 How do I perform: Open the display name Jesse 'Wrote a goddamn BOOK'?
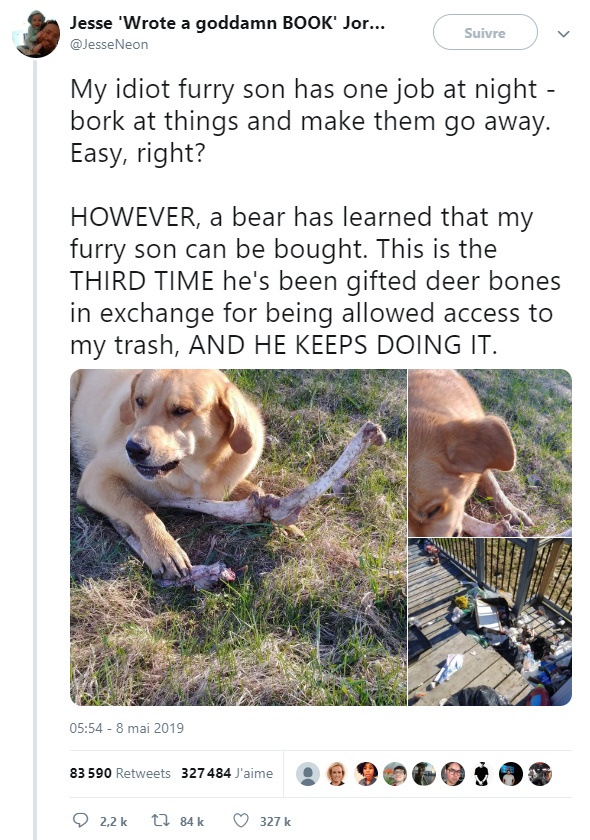pos(227,23)
